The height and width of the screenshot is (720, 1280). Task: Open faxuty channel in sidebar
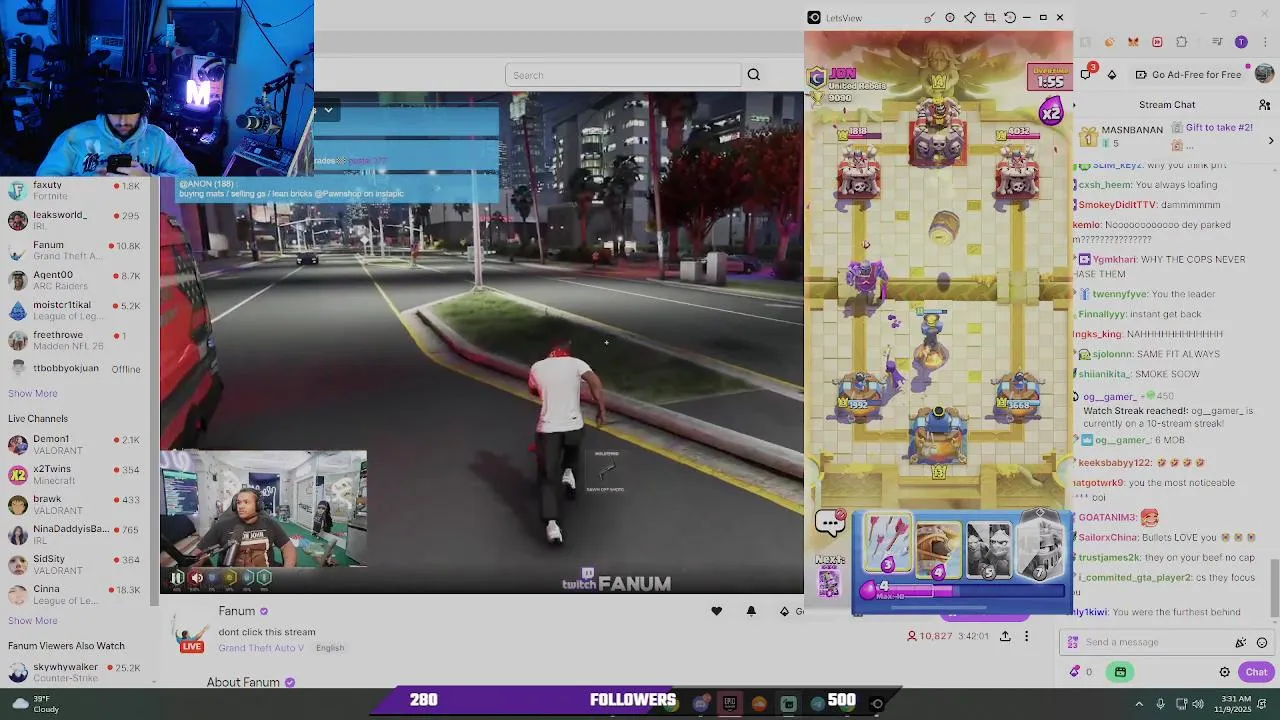pyautogui.click(x=76, y=190)
